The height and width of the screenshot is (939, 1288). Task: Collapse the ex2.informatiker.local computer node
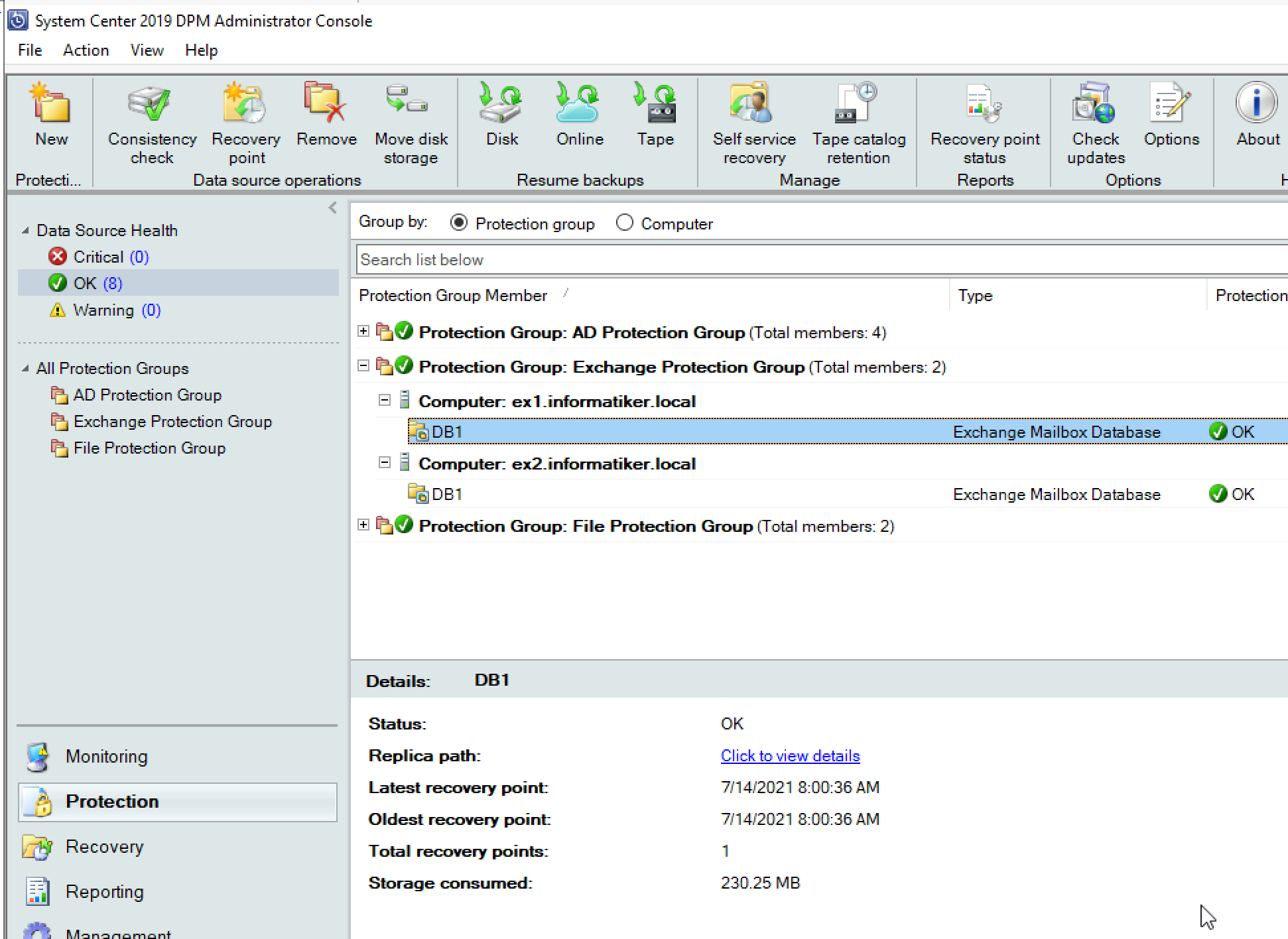tap(384, 462)
